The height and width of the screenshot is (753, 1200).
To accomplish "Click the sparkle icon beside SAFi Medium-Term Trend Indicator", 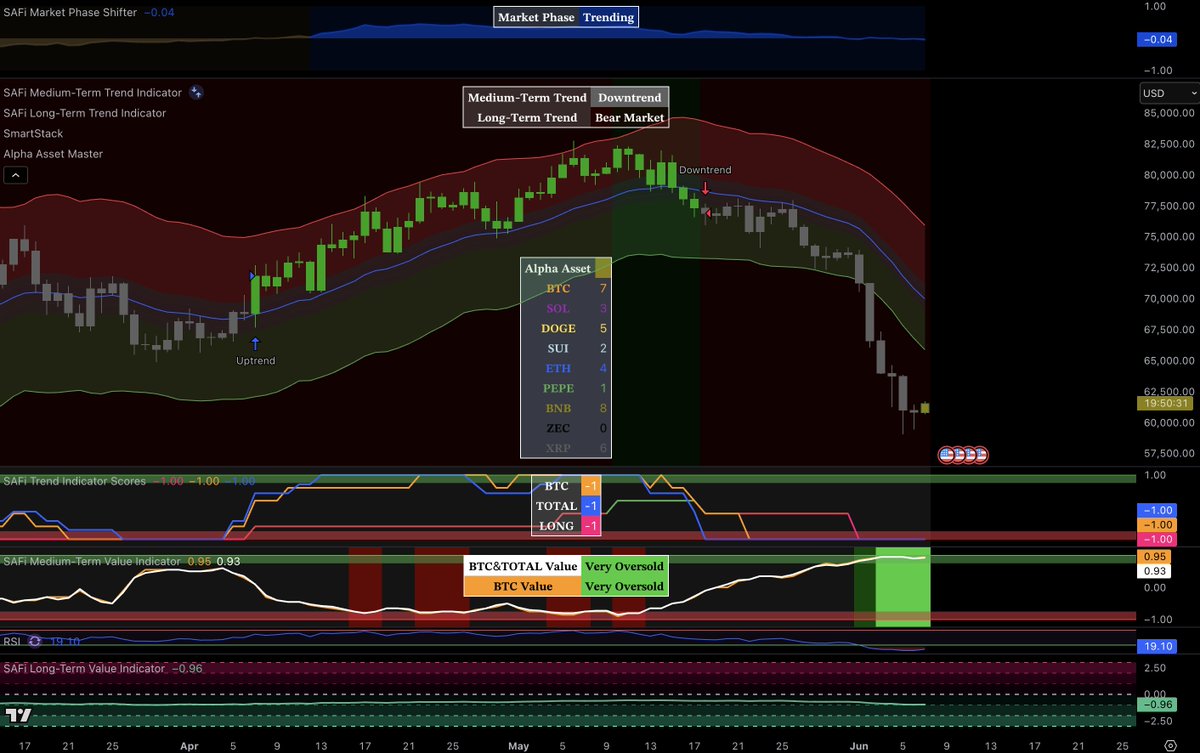I will click(197, 92).
